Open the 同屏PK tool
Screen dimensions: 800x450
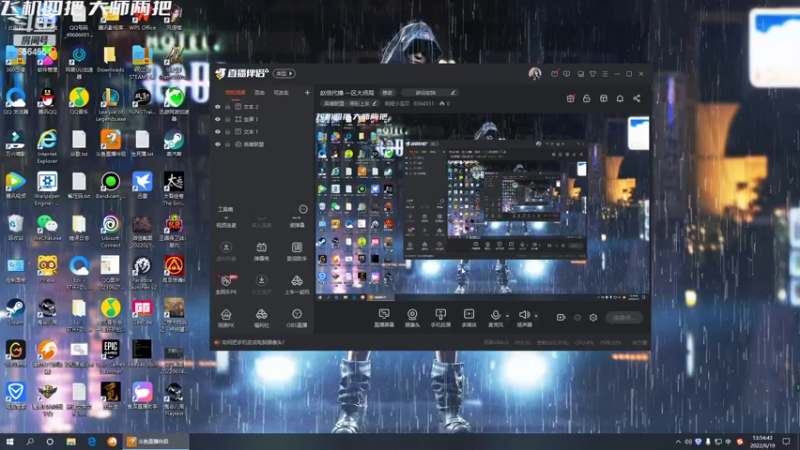point(226,318)
